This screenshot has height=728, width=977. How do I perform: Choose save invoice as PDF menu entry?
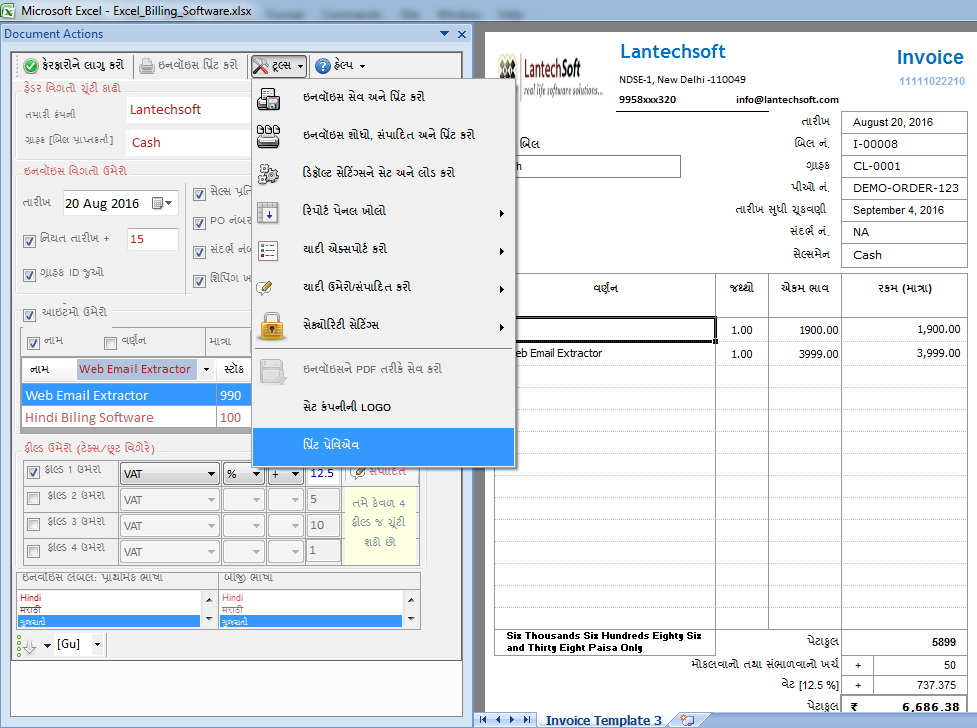[383, 370]
